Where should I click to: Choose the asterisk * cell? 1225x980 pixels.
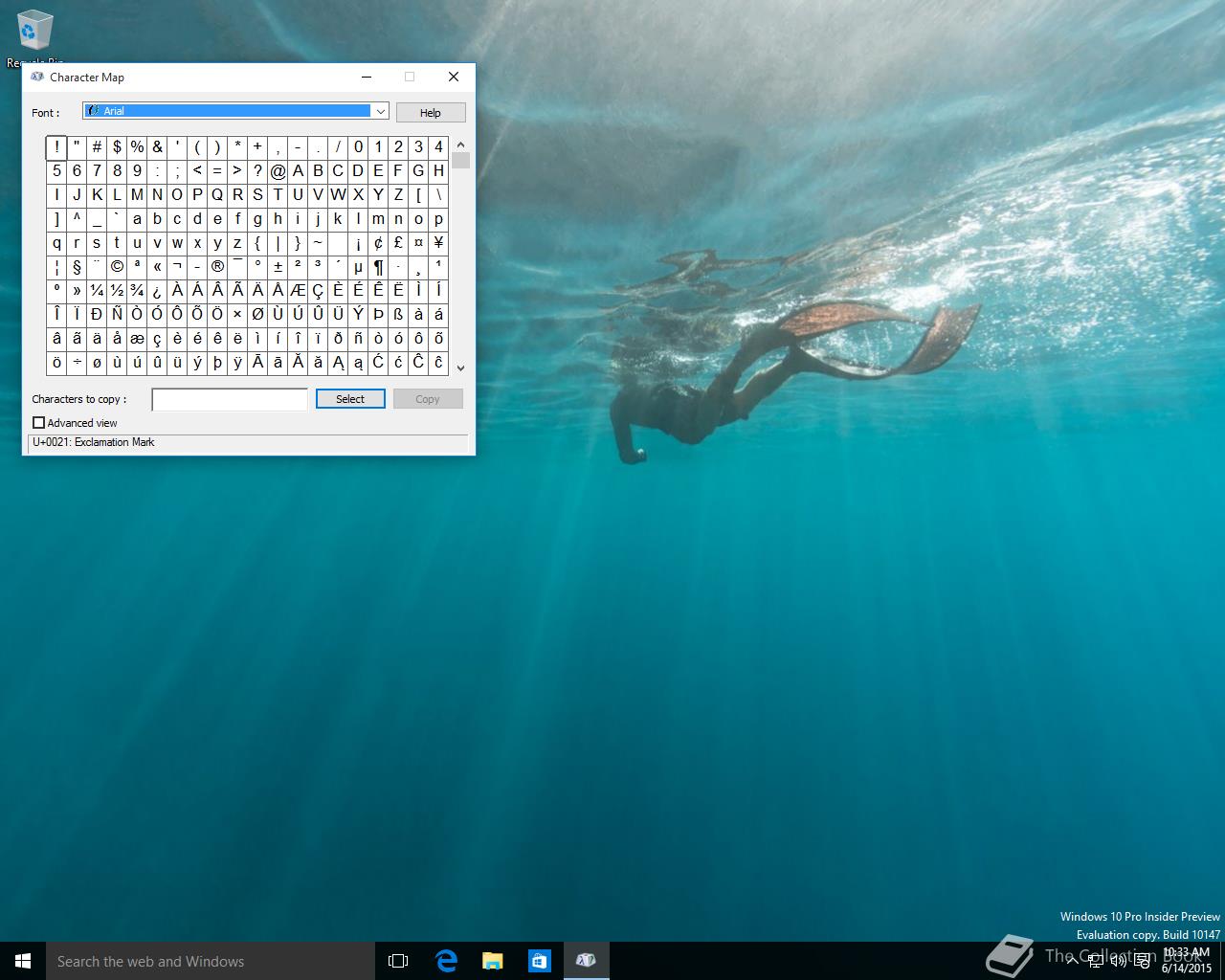point(237,146)
